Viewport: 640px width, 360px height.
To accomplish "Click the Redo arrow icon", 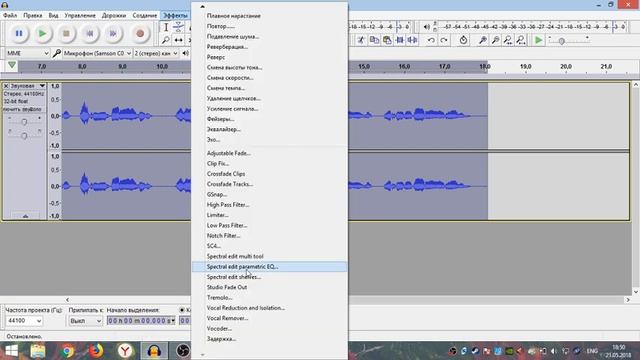I will pyautogui.click(x=444, y=40).
